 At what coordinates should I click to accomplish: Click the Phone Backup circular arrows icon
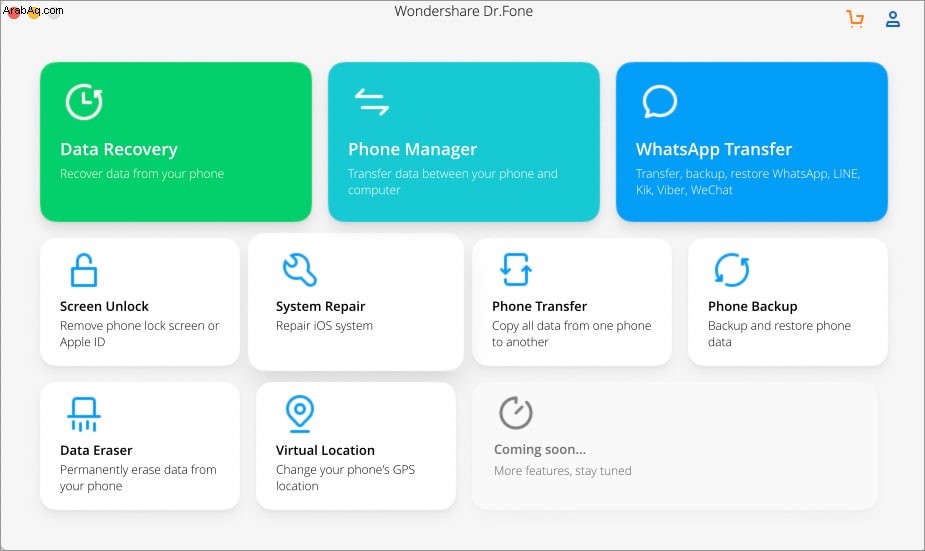point(732,270)
